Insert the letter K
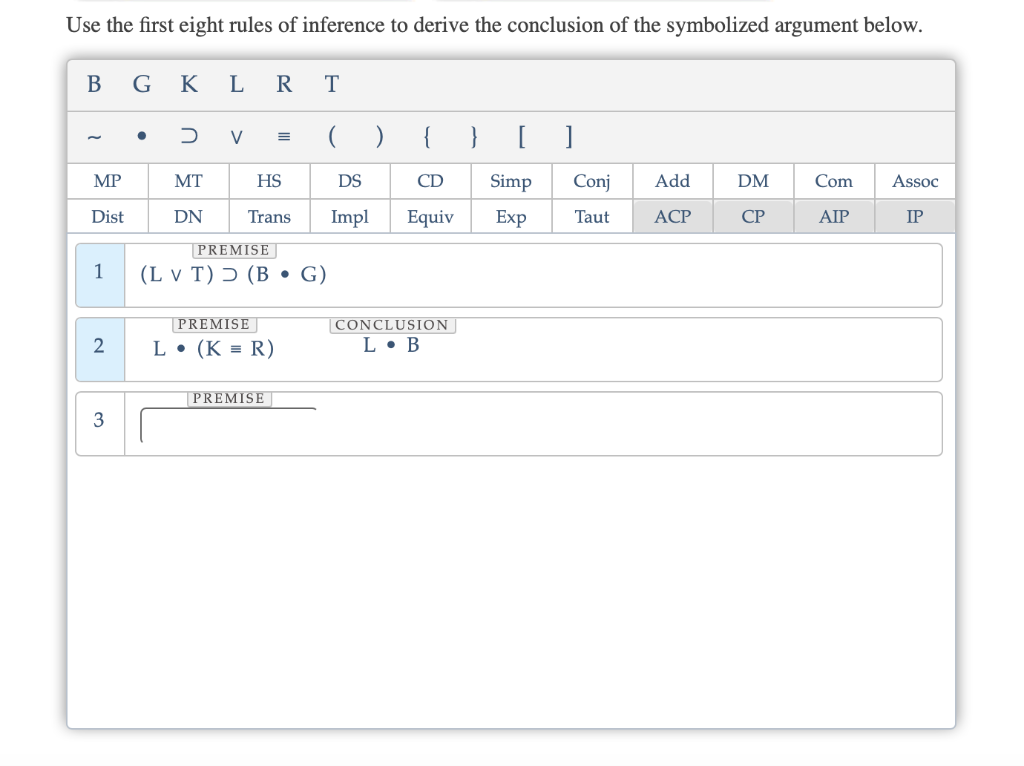Image resolution: width=1024 pixels, height=766 pixels. (188, 85)
